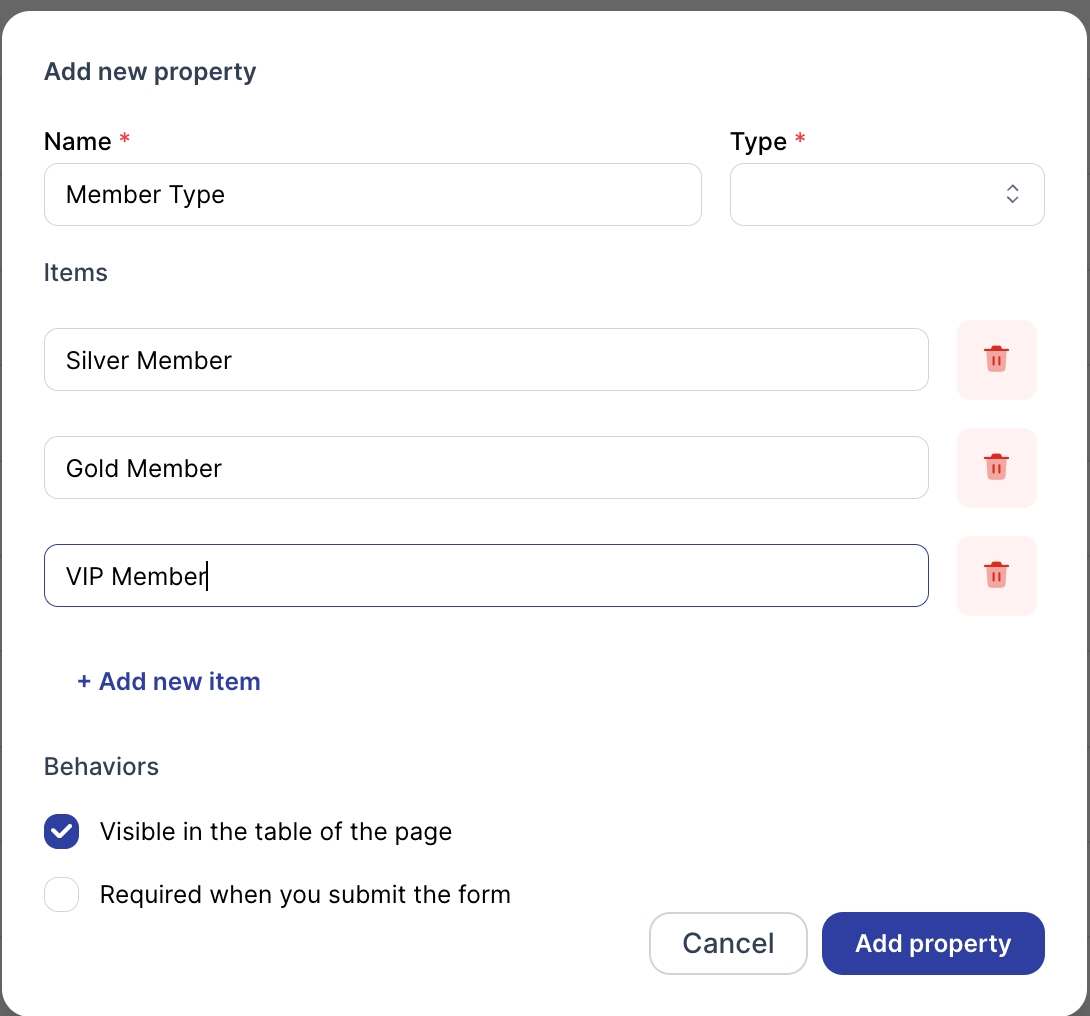
Task: Click trash icon beside VIP Member
Action: 996,576
